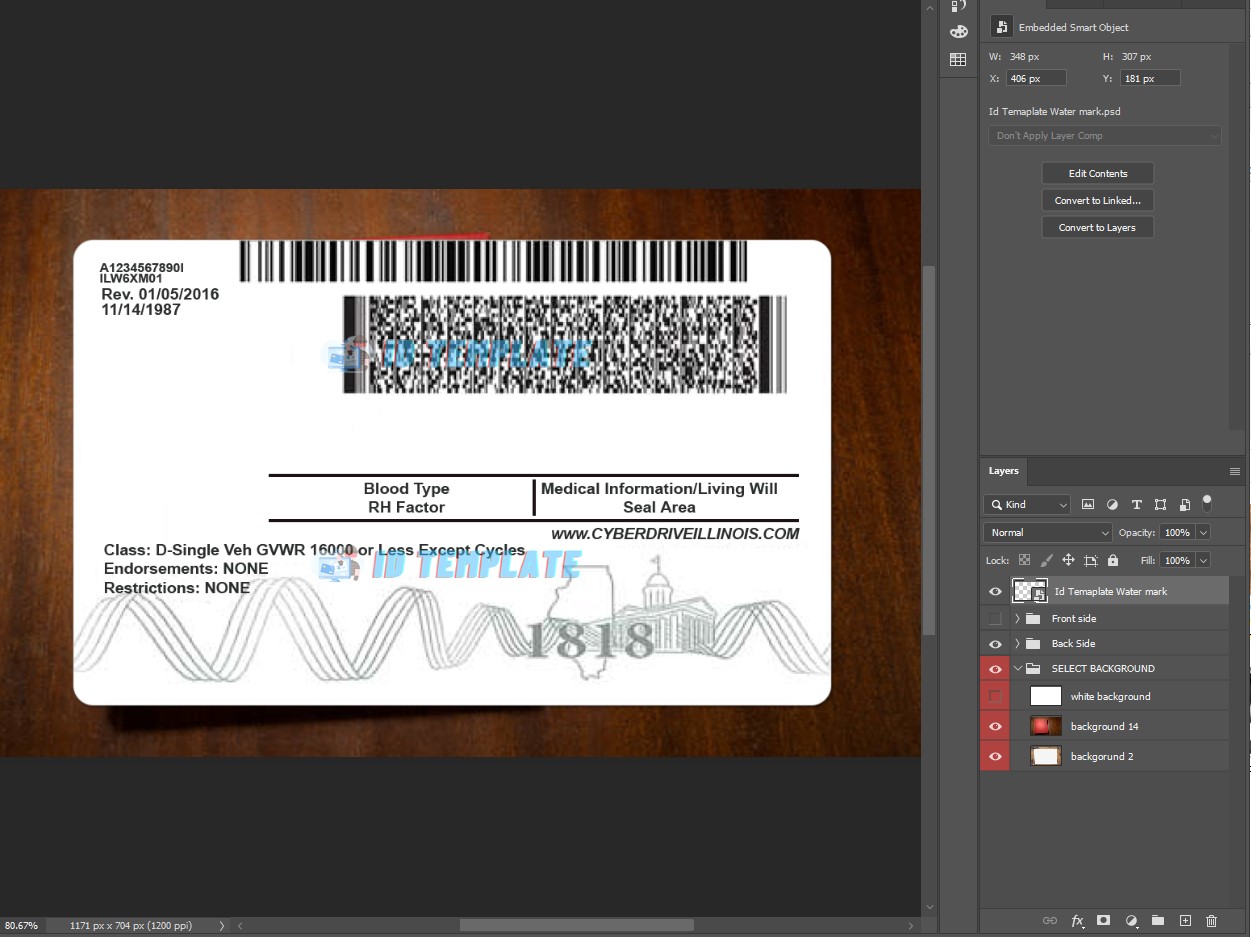Click the Convert to Linked... button
The image size is (1251, 937).
(1098, 200)
